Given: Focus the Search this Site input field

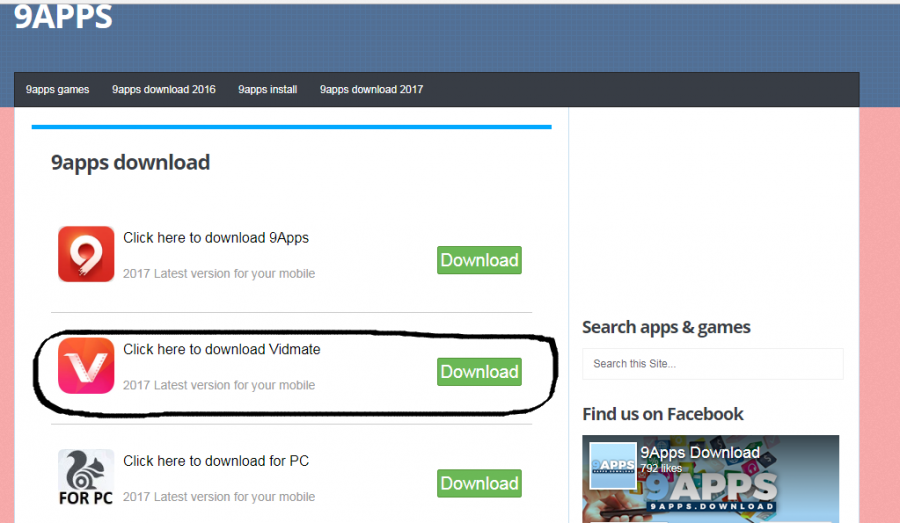Looking at the screenshot, I should coord(713,363).
